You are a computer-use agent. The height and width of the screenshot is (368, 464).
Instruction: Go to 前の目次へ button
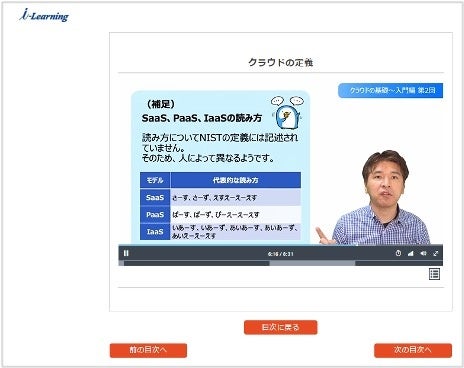pos(148,350)
